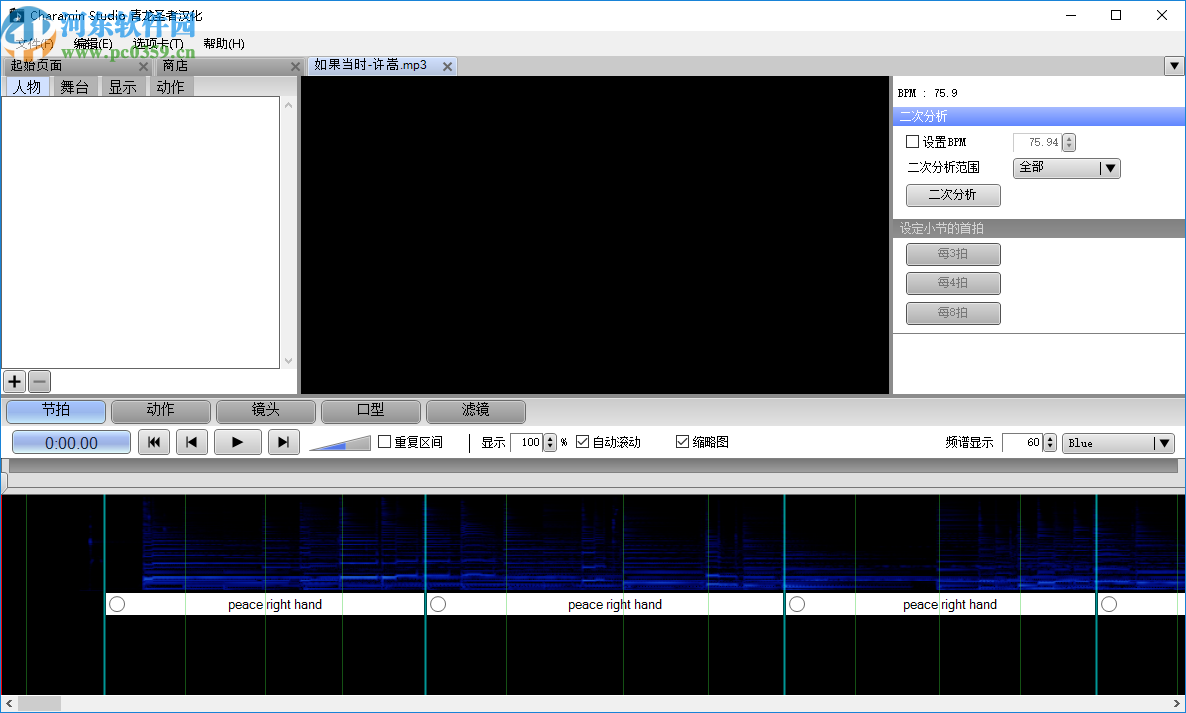Expand the tab list arrow at top right
The image size is (1186, 713).
click(x=1174, y=66)
